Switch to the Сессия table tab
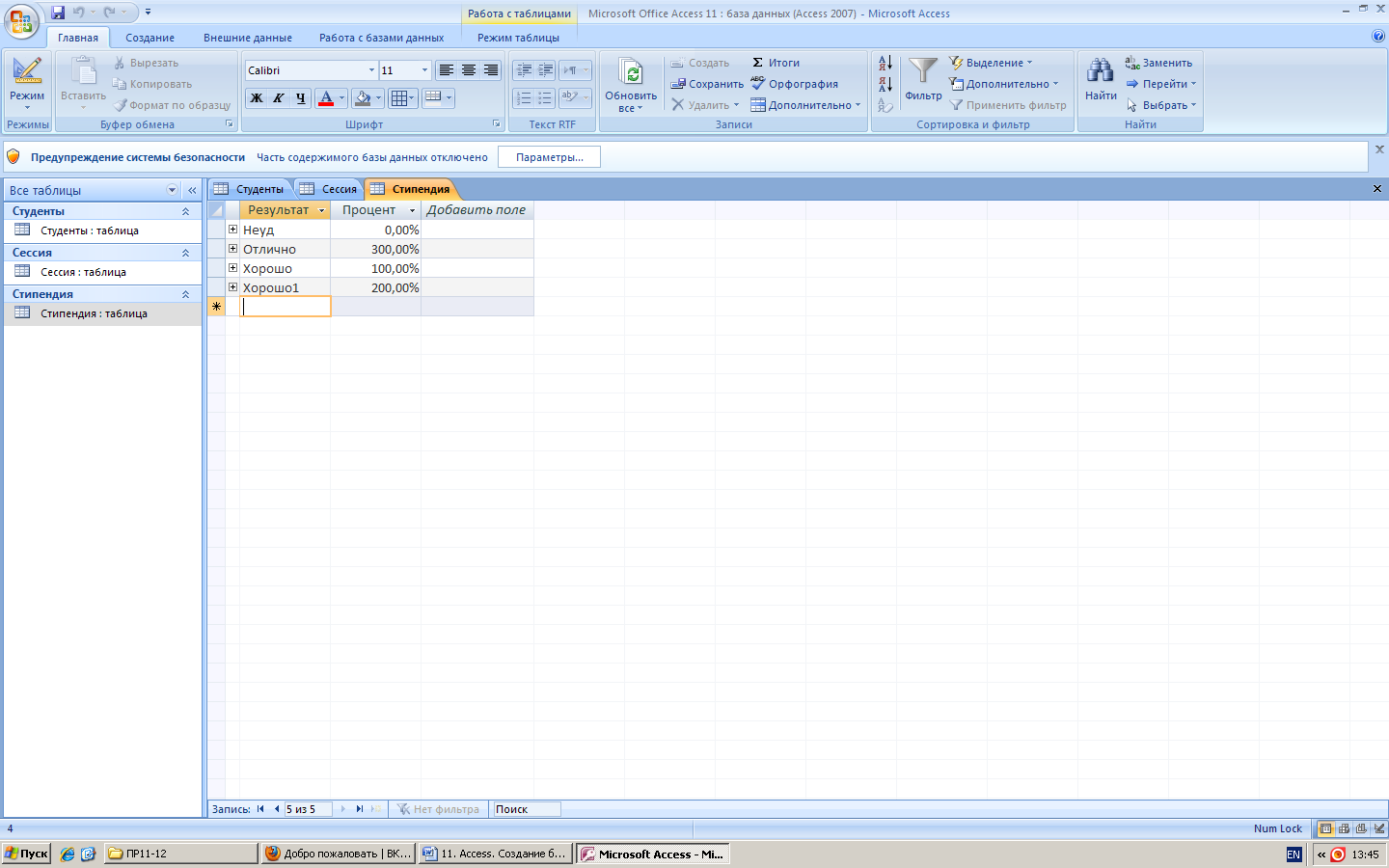The image size is (1389, 868). click(x=329, y=189)
